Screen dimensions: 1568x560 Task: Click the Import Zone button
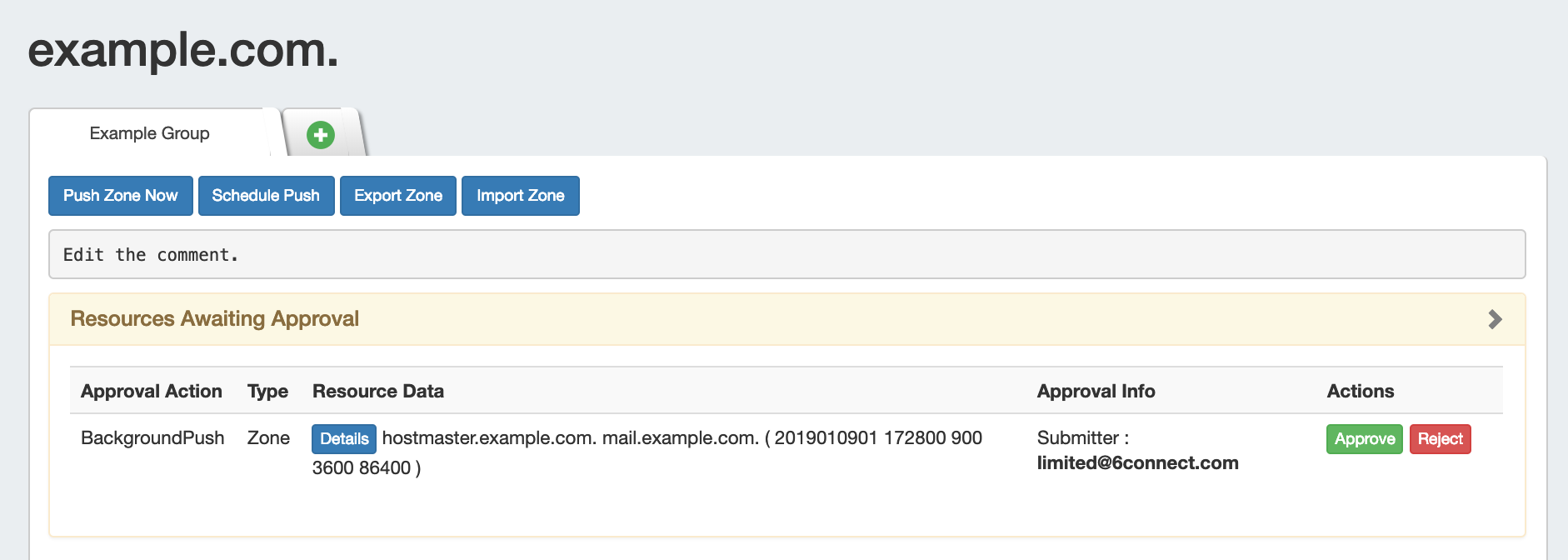[521, 196]
